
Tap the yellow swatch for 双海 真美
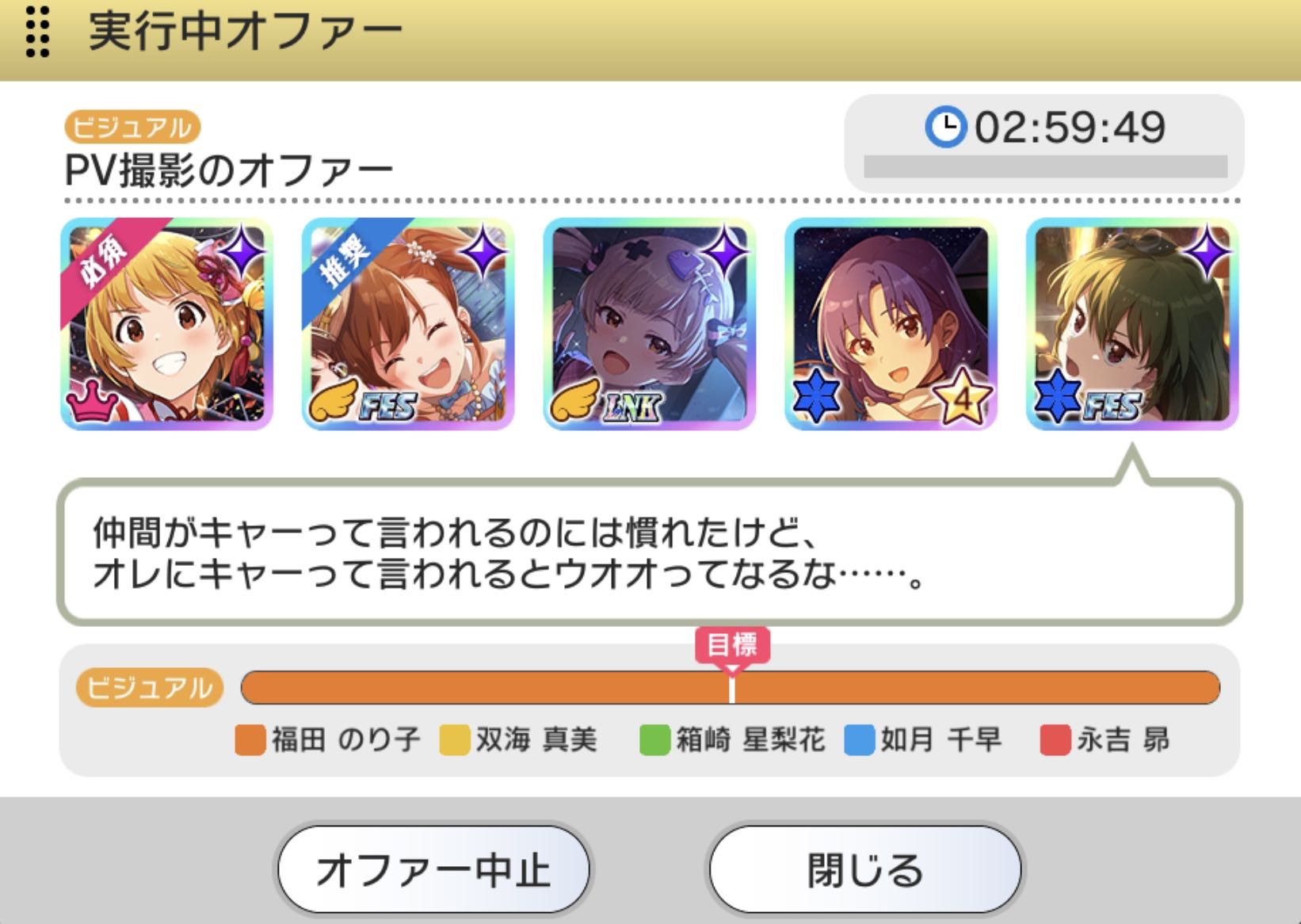[454, 740]
